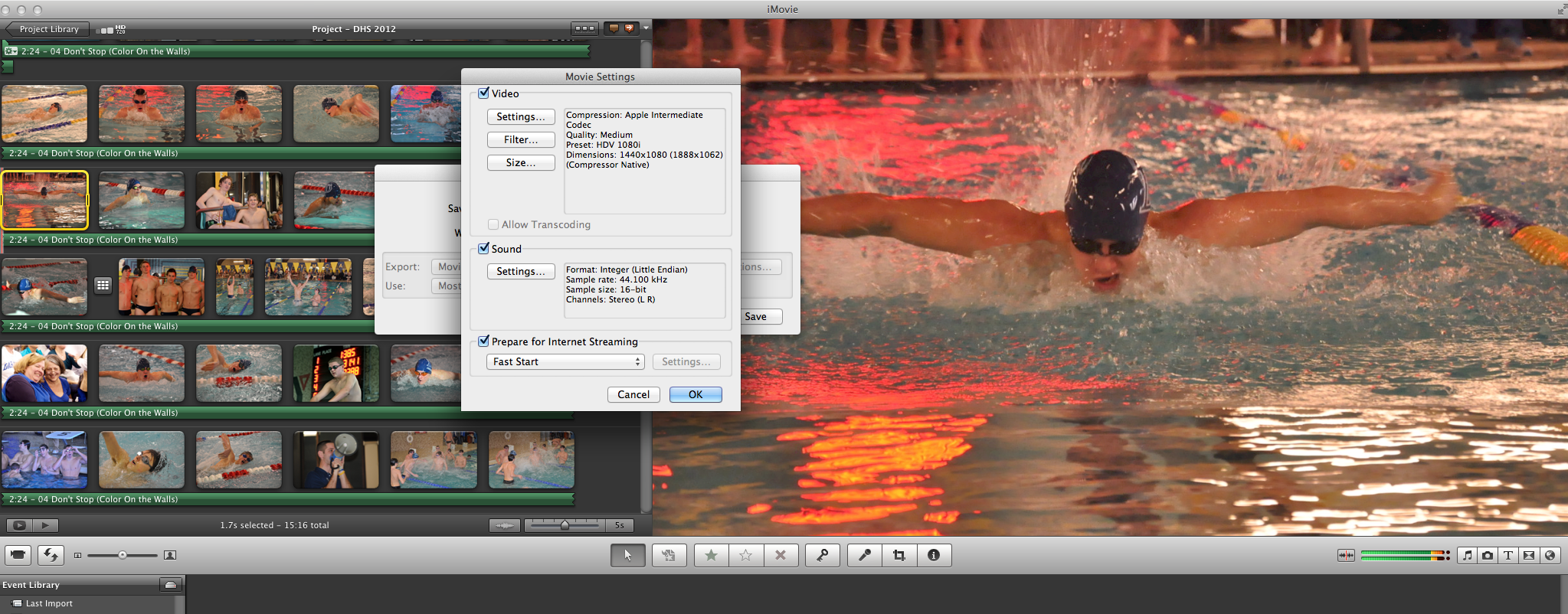
Task: Open video Filter settings
Action: coord(521,139)
